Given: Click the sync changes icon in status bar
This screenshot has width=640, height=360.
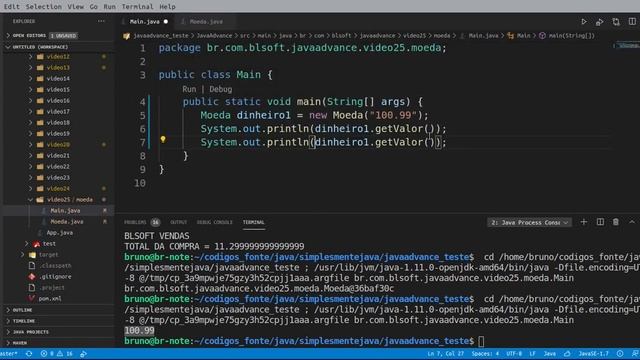Looking at the screenshot, I should pyautogui.click(x=29, y=354).
